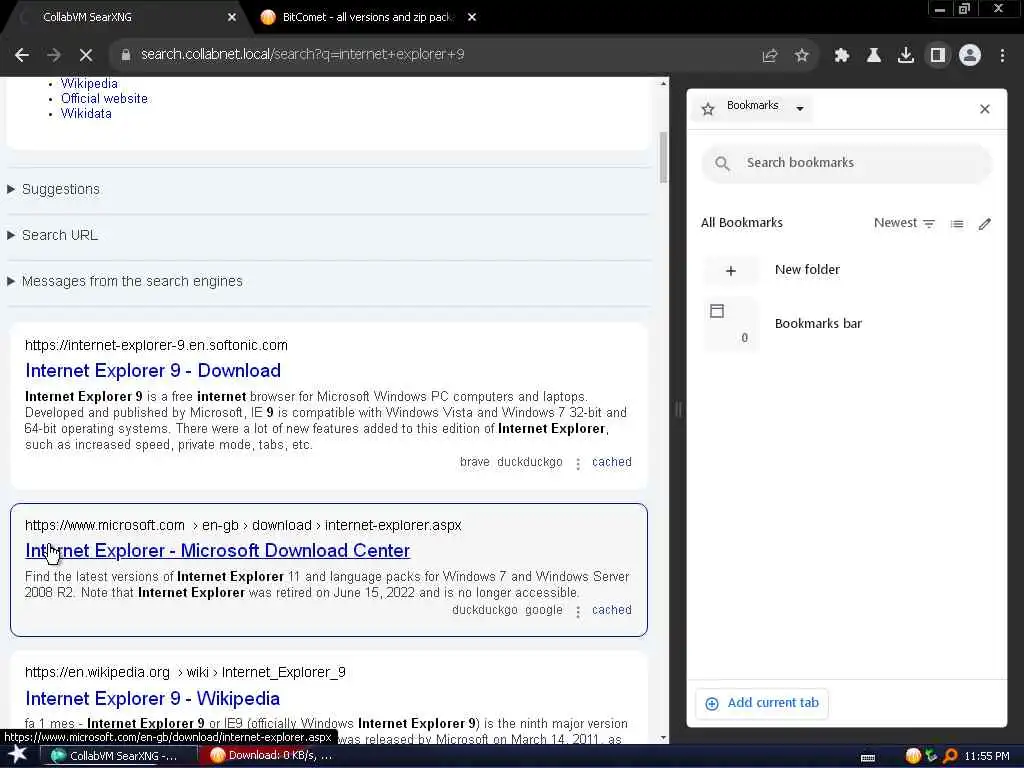Viewport: 1024px width, 768px height.
Task: Open Chrome Labs flask icon
Action: click(874, 56)
